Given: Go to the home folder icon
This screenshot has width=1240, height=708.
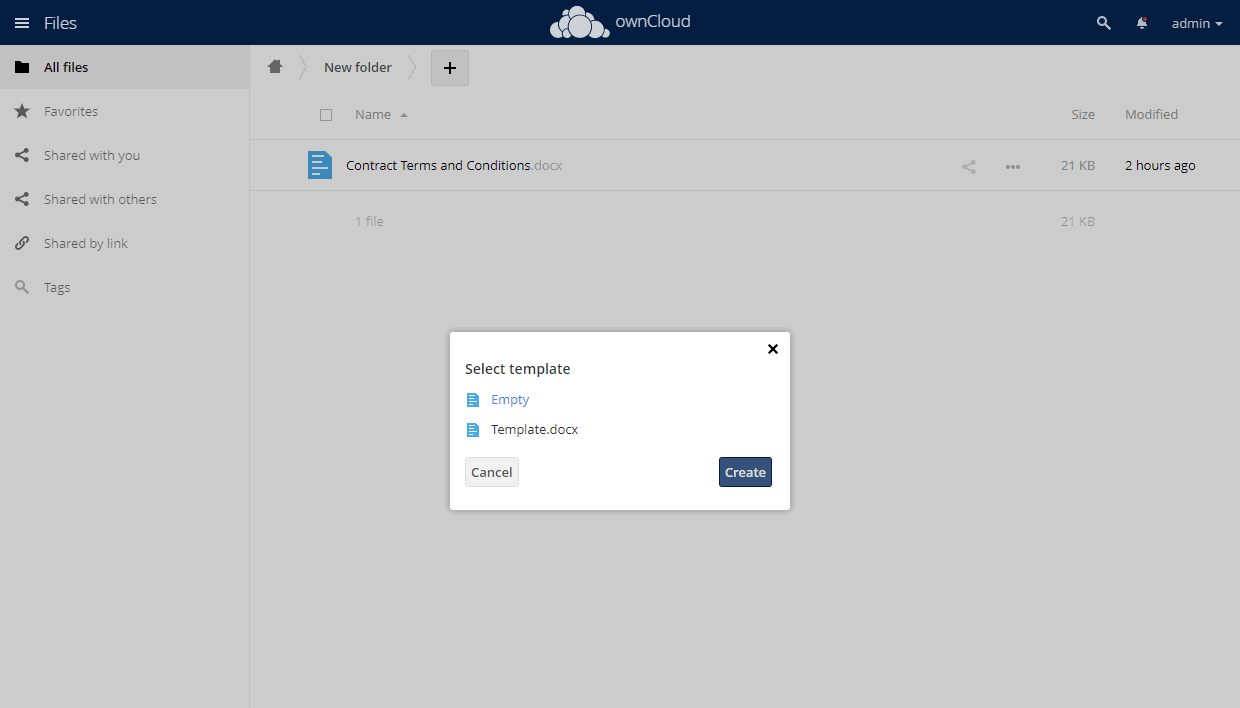Looking at the screenshot, I should pos(275,67).
